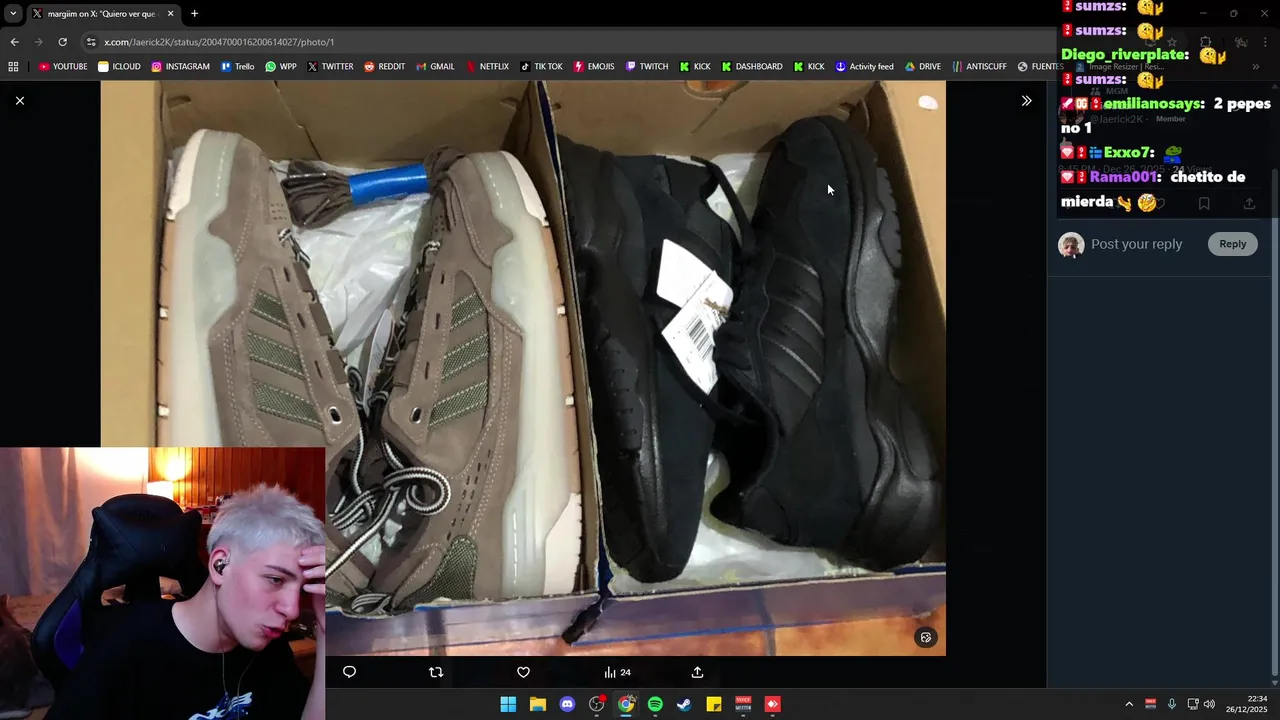1280x720 pixels.
Task: Open the Activity feed bookmark
Action: (864, 67)
